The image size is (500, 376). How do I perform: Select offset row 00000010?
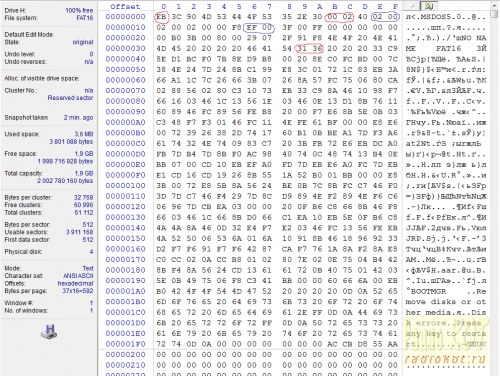tap(126, 27)
